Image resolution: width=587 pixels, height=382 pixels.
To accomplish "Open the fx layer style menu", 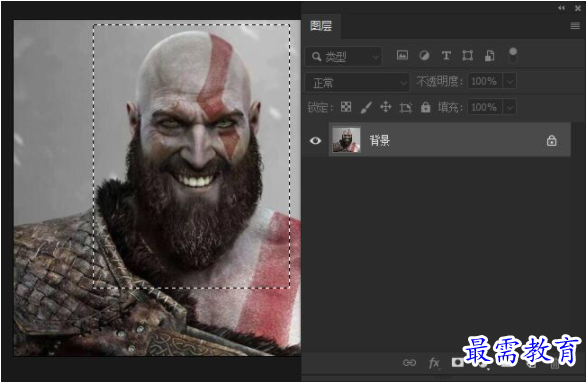I will [434, 363].
